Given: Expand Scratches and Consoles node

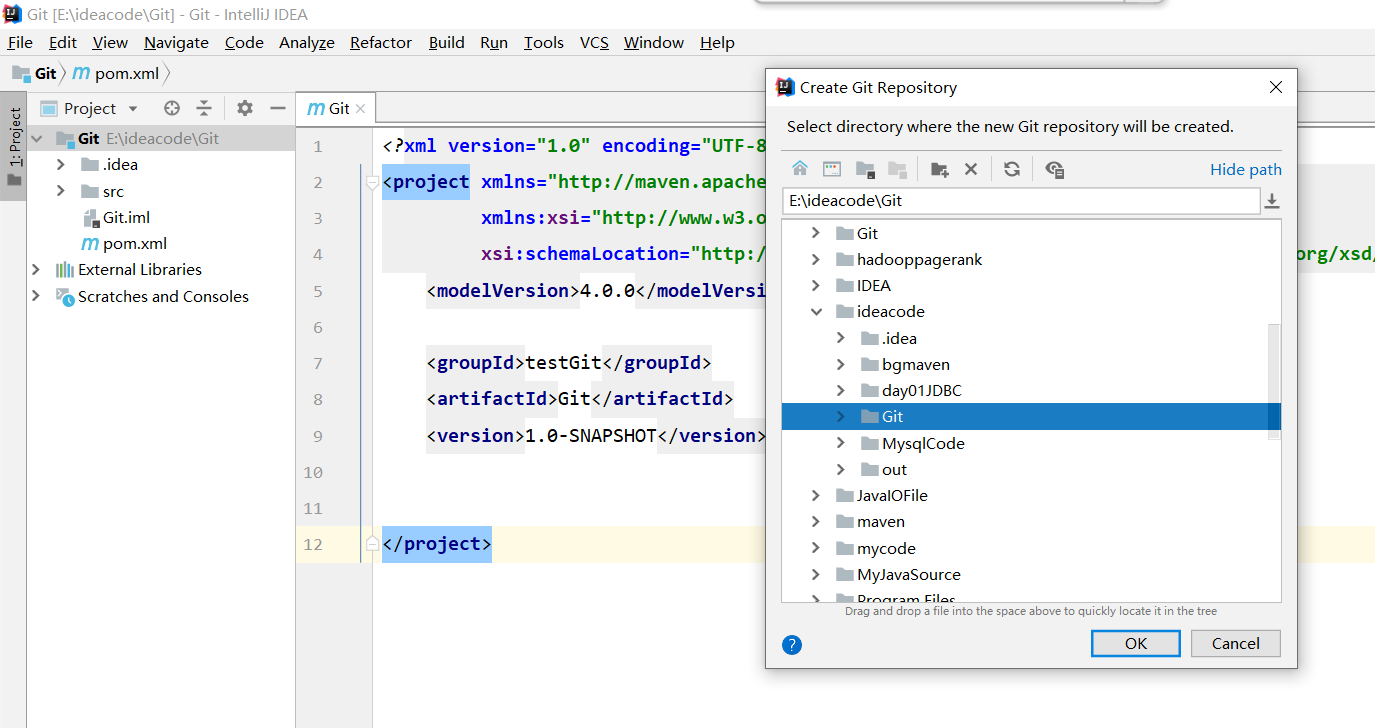Looking at the screenshot, I should pyautogui.click(x=37, y=296).
